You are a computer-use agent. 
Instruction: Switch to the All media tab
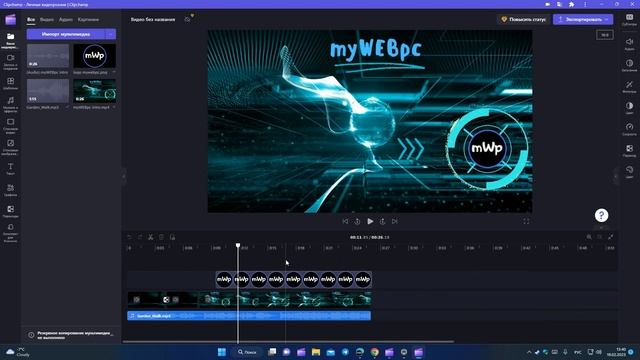[x=31, y=20]
